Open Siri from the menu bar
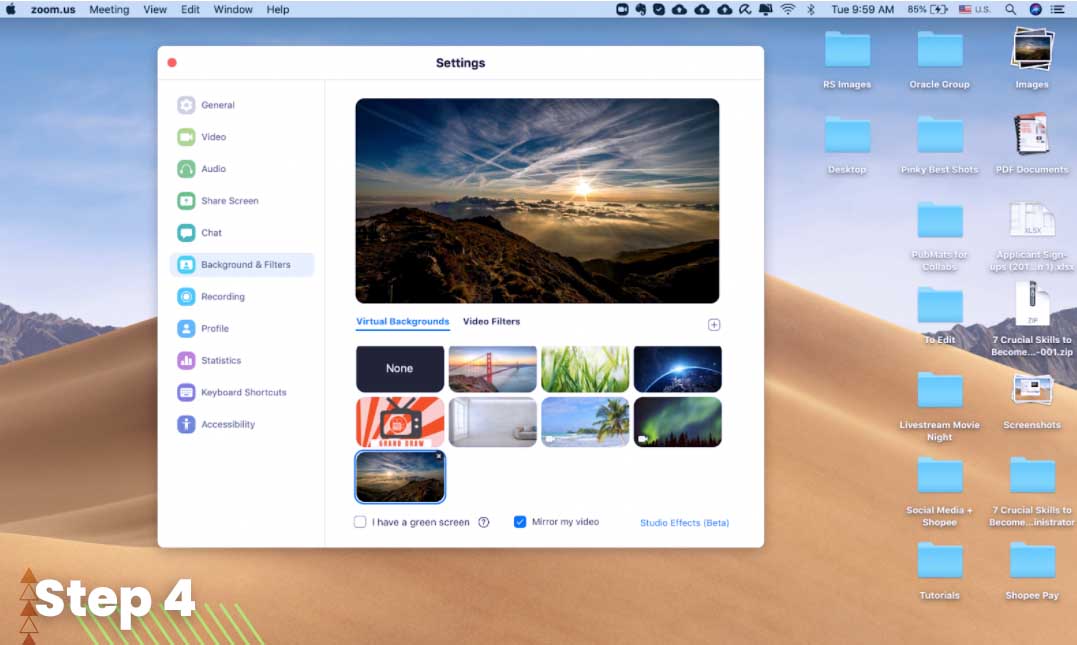This screenshot has height=645, width=1077. [1036, 10]
